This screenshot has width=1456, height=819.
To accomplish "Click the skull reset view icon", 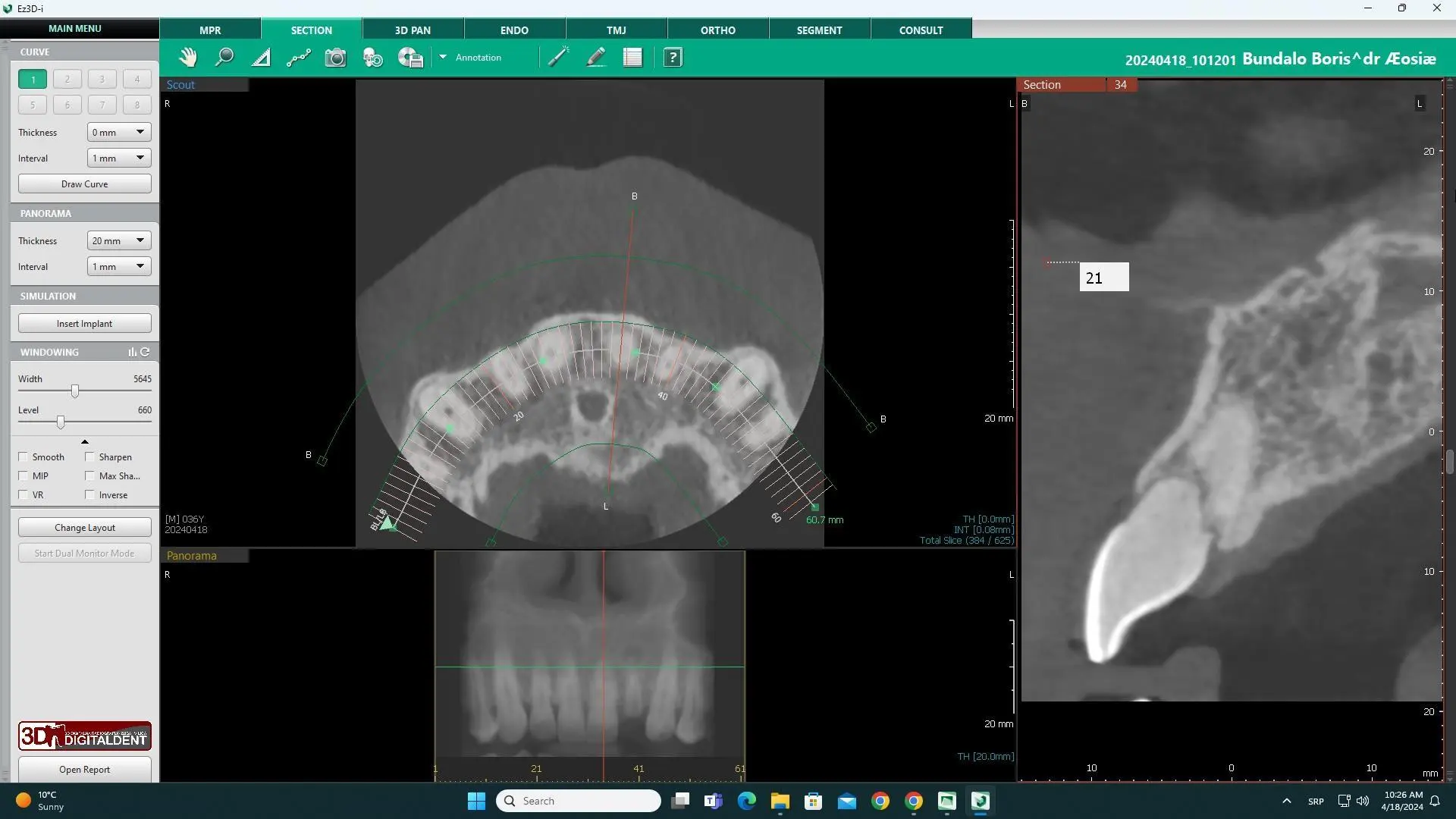I will pyautogui.click(x=373, y=58).
